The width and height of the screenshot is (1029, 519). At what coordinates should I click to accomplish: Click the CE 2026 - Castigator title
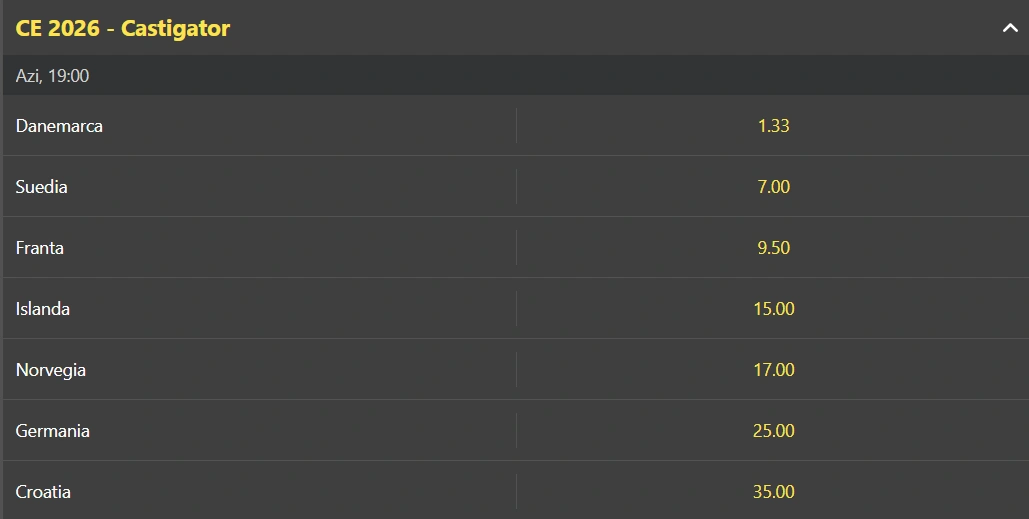[123, 28]
